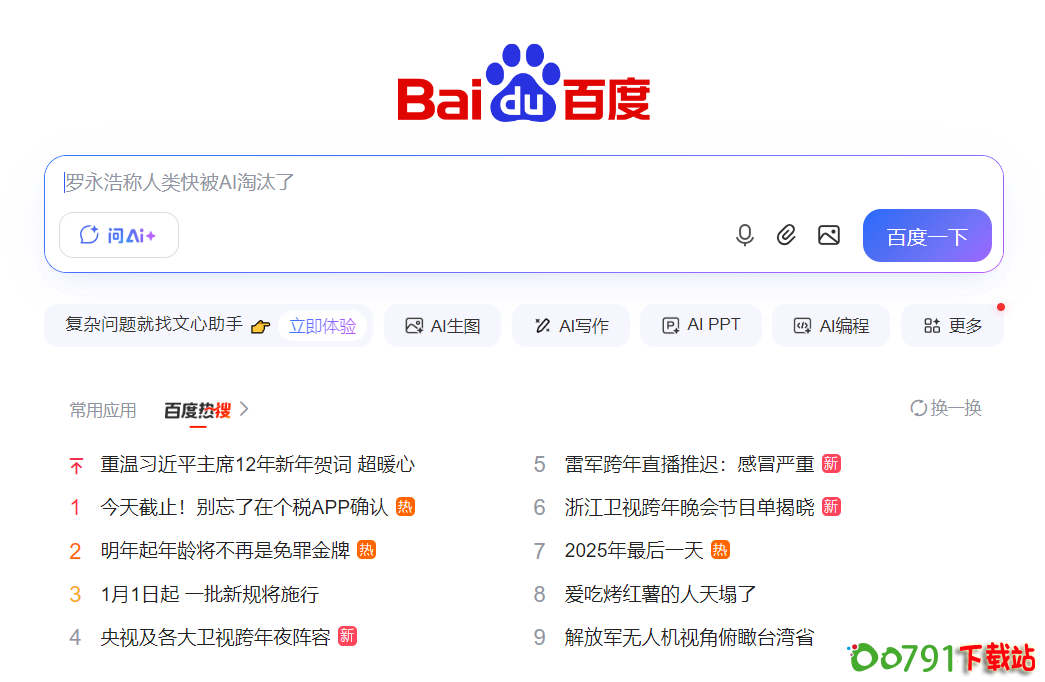This screenshot has width=1045, height=682.
Task: Open the AI生图 tool
Action: click(442, 325)
